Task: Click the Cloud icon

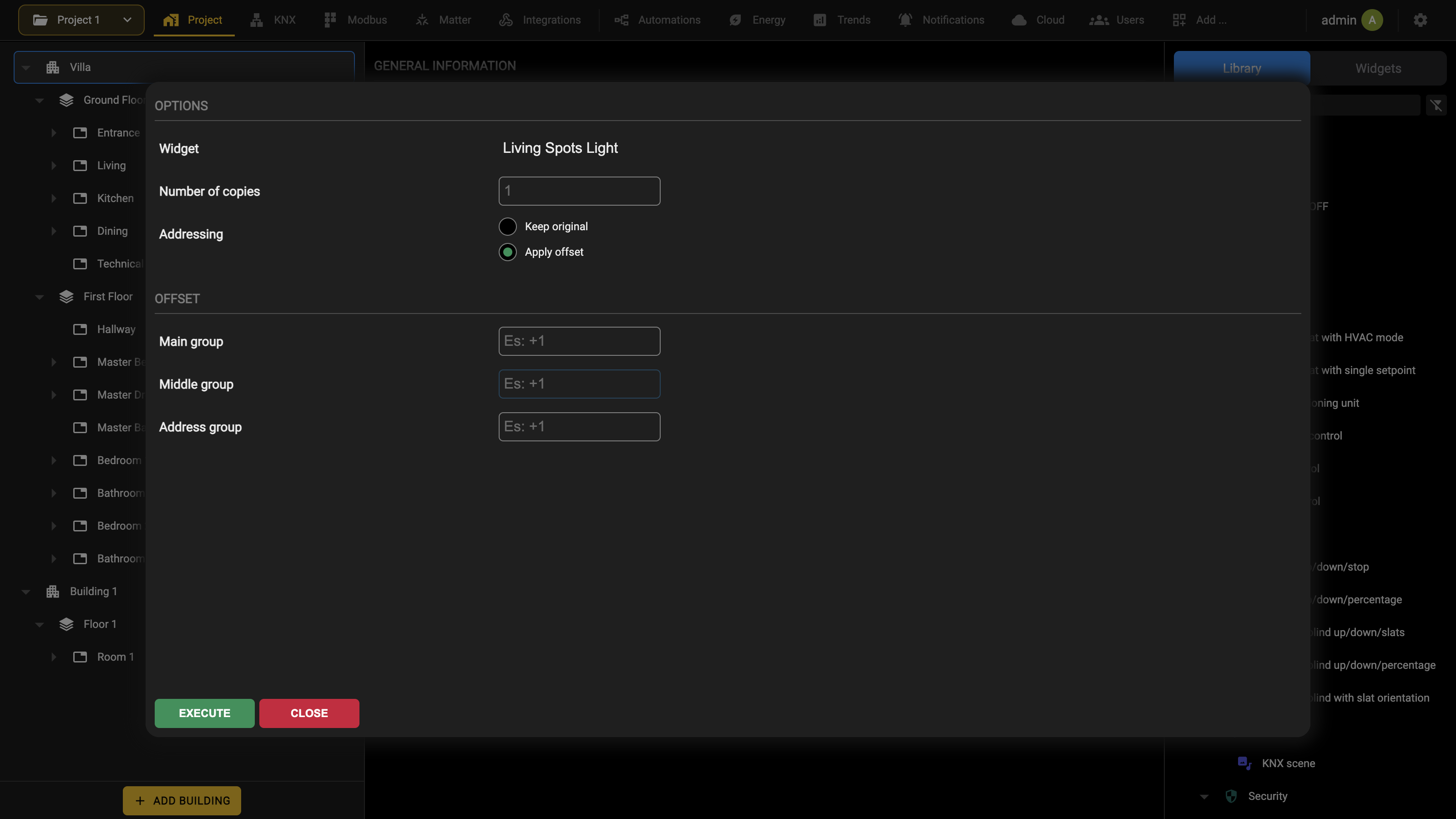Action: click(x=1019, y=20)
